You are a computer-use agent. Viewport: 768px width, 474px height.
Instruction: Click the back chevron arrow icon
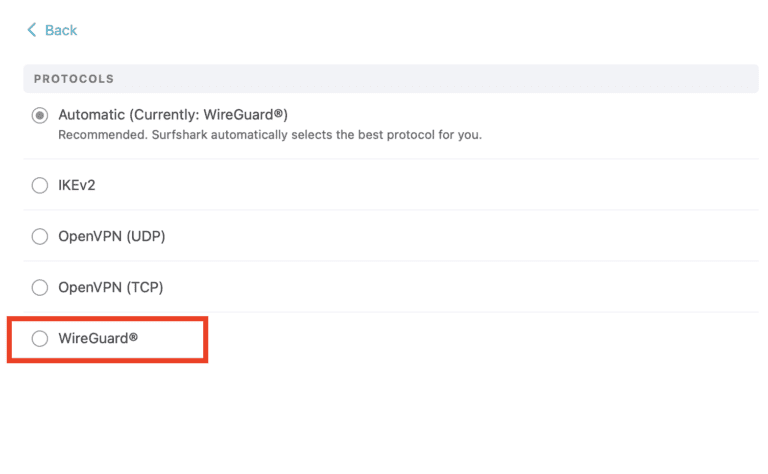pyautogui.click(x=32, y=30)
